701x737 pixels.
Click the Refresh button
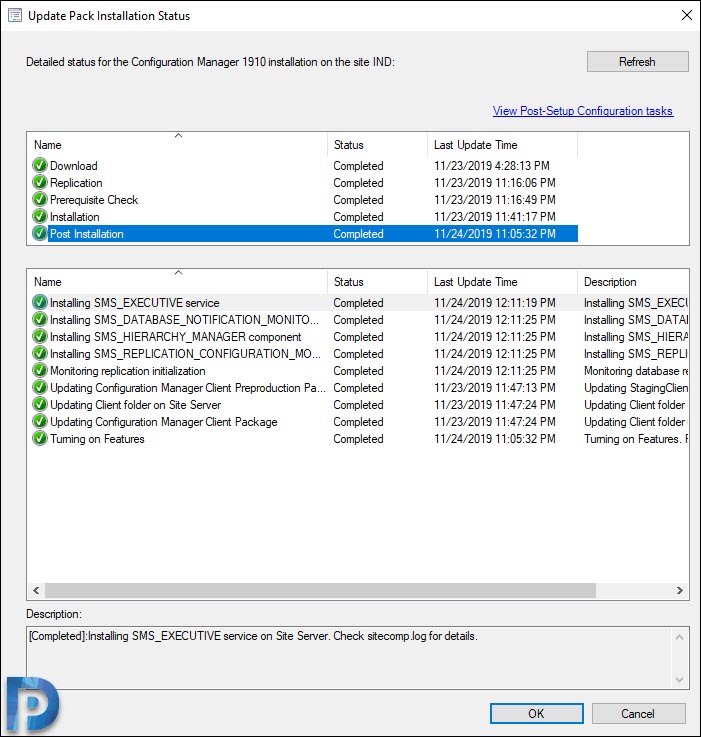pyautogui.click(x=638, y=62)
